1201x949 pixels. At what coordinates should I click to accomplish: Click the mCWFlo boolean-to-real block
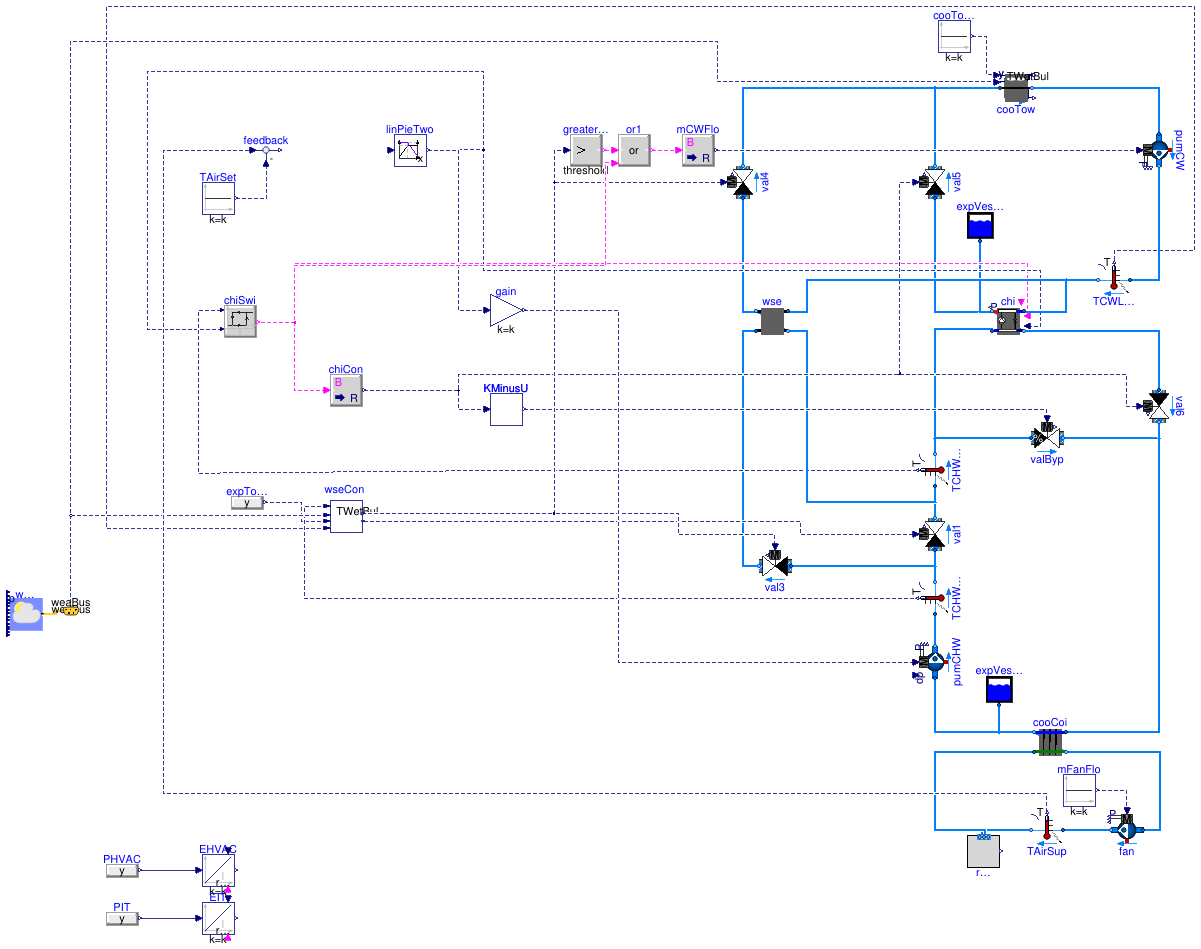point(697,151)
